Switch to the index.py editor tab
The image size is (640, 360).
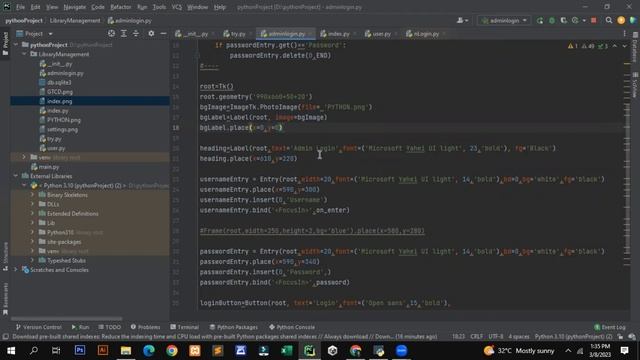[x=338, y=34]
